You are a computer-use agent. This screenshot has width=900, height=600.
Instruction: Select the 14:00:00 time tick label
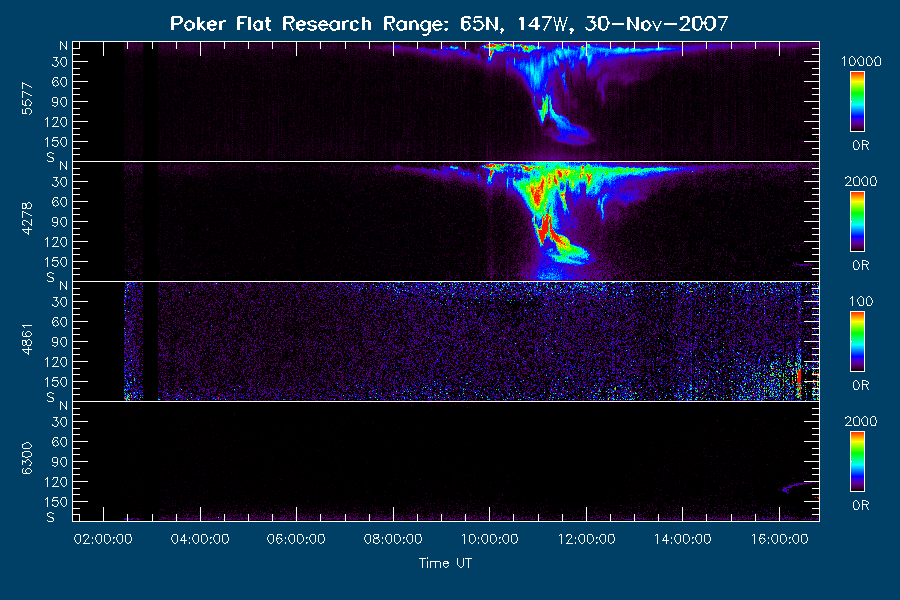[x=682, y=539]
